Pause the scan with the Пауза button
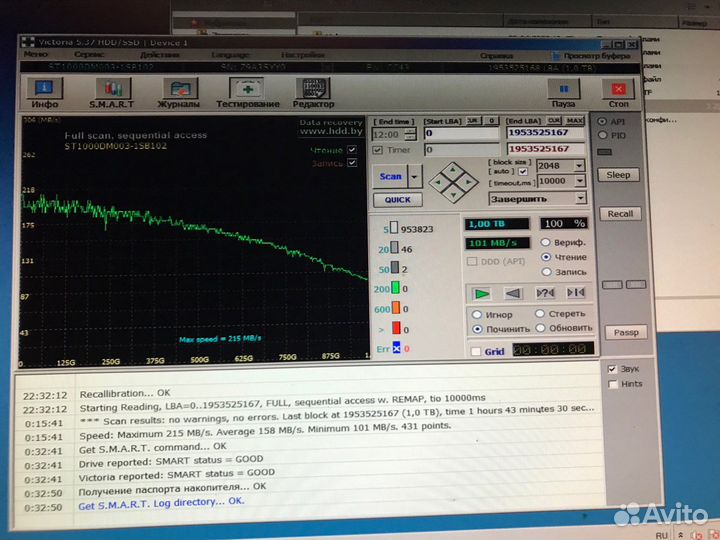The height and width of the screenshot is (540, 720). point(563,93)
